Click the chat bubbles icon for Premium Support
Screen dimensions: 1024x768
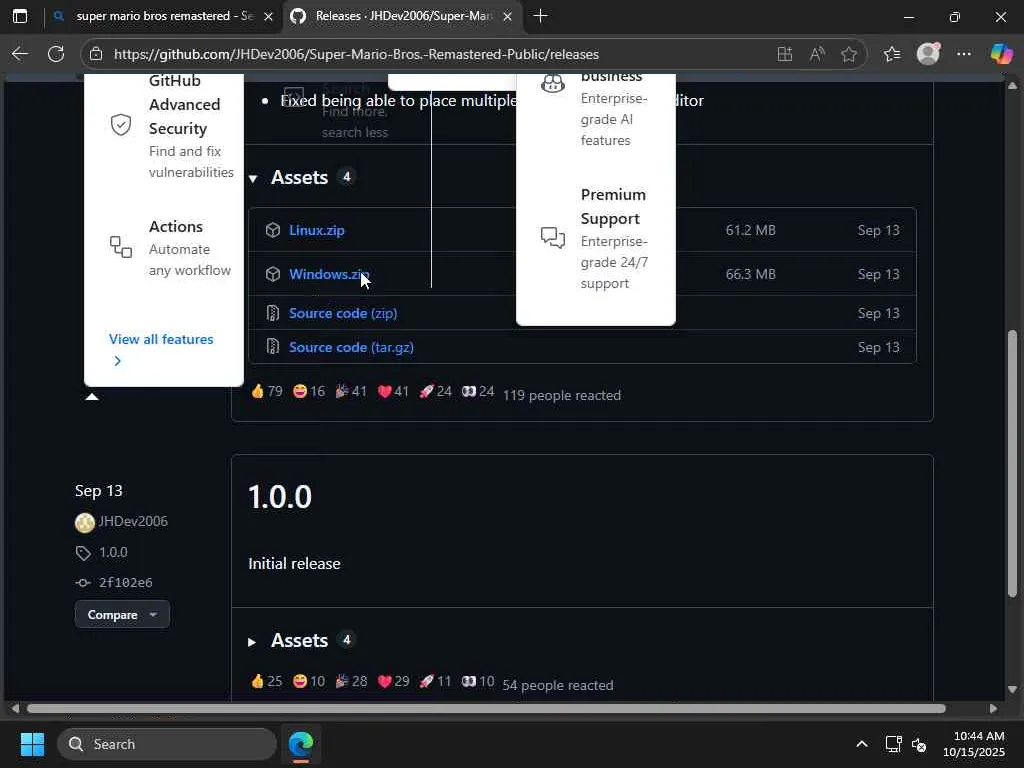pyautogui.click(x=552, y=238)
